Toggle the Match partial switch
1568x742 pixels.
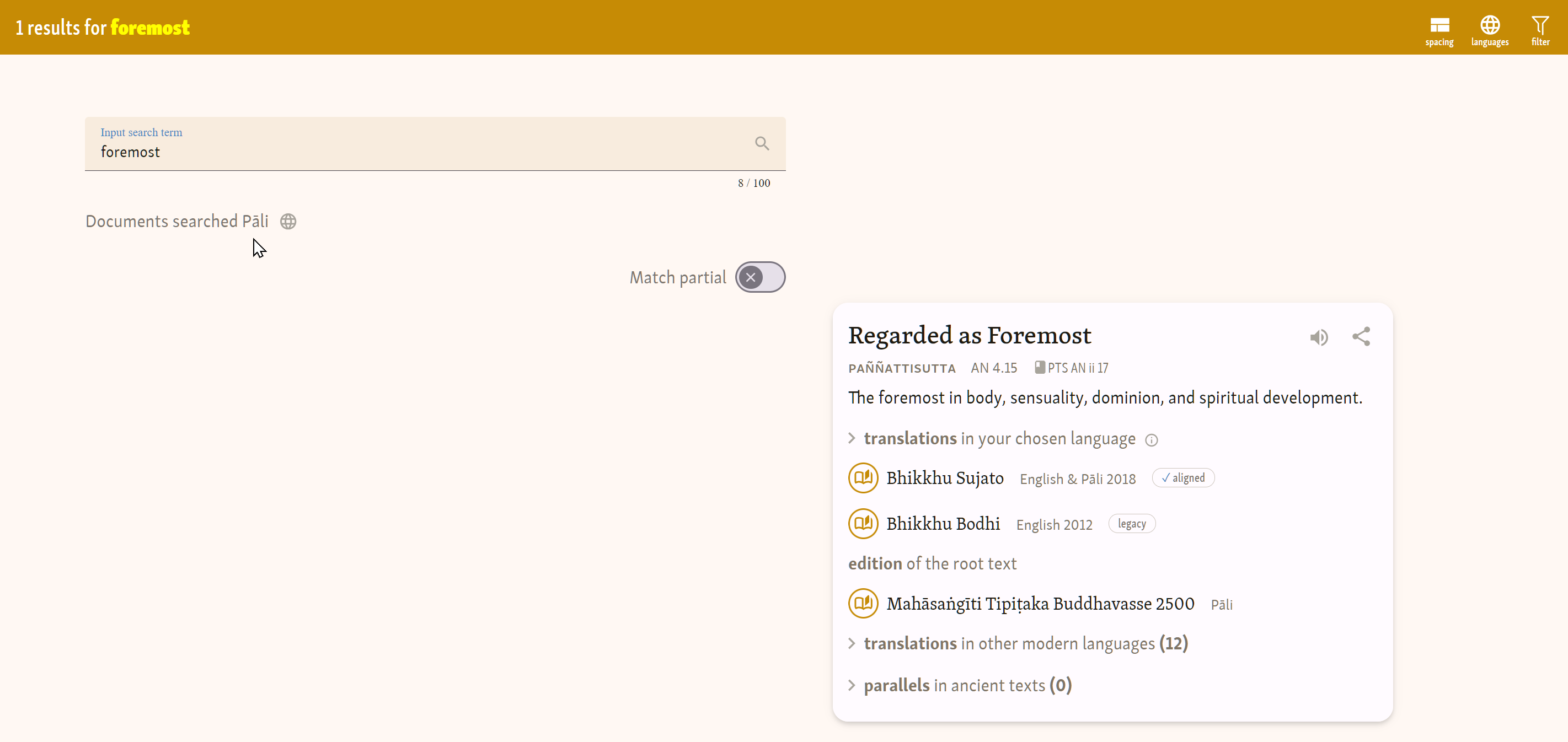tap(759, 277)
